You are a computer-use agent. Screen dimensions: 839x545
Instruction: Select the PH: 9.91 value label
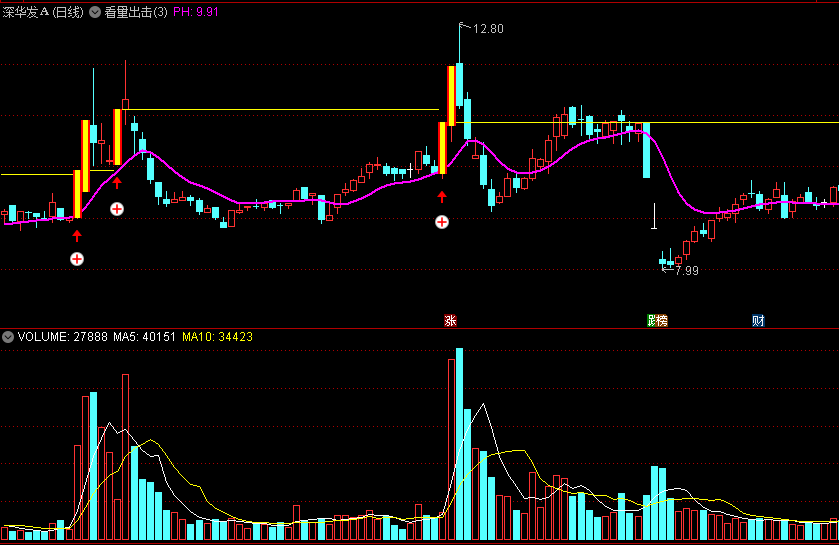[196, 12]
